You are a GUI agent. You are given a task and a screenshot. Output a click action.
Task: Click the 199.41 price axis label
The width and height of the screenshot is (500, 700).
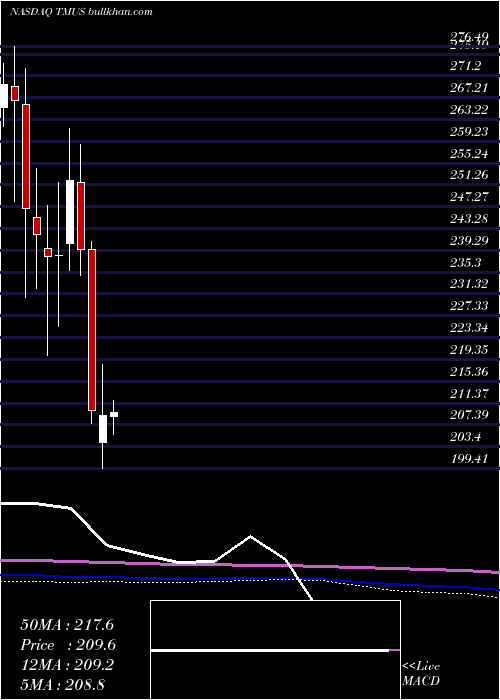(x=469, y=458)
